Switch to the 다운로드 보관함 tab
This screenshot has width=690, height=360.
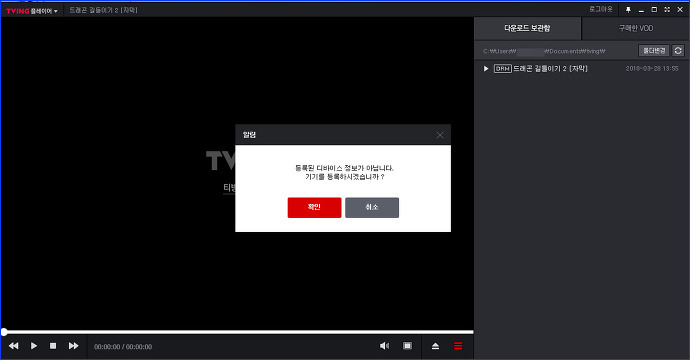pos(527,28)
